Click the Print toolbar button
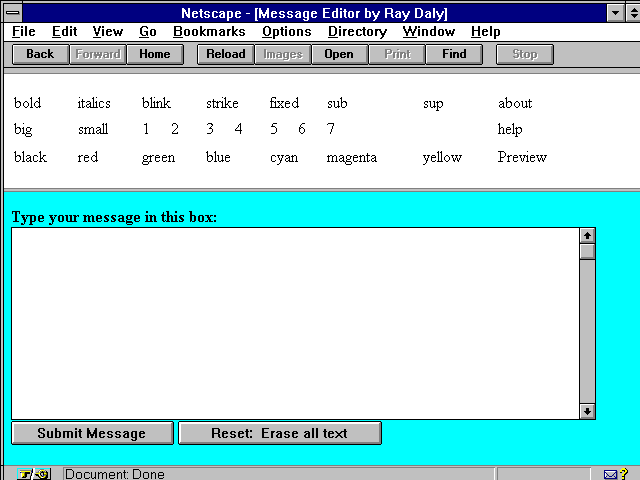 coord(397,54)
